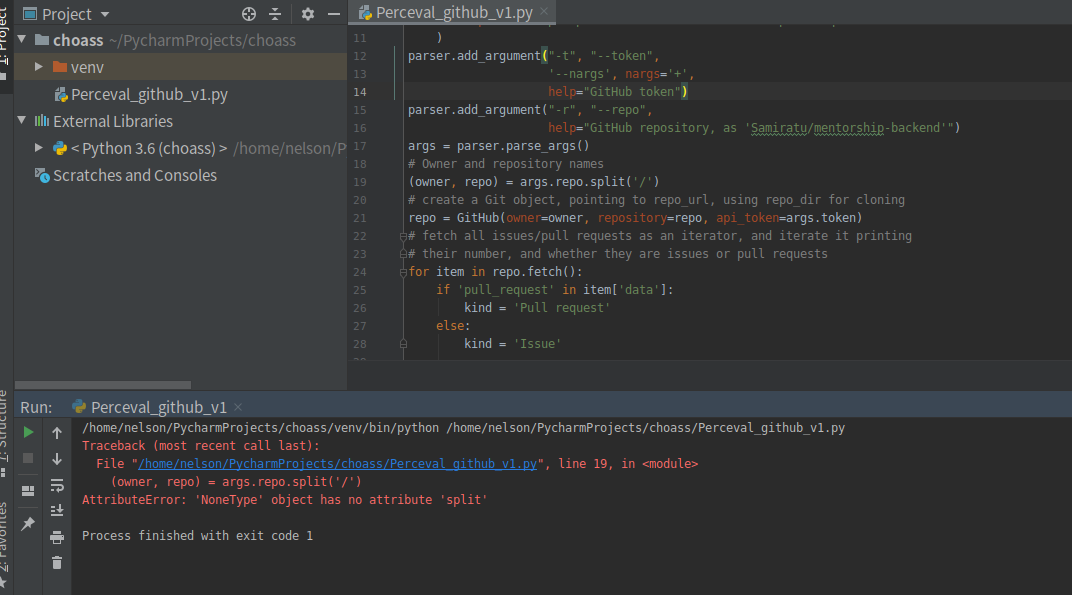The image size is (1072, 595).
Task: Select the Print console output icon
Action: [57, 535]
